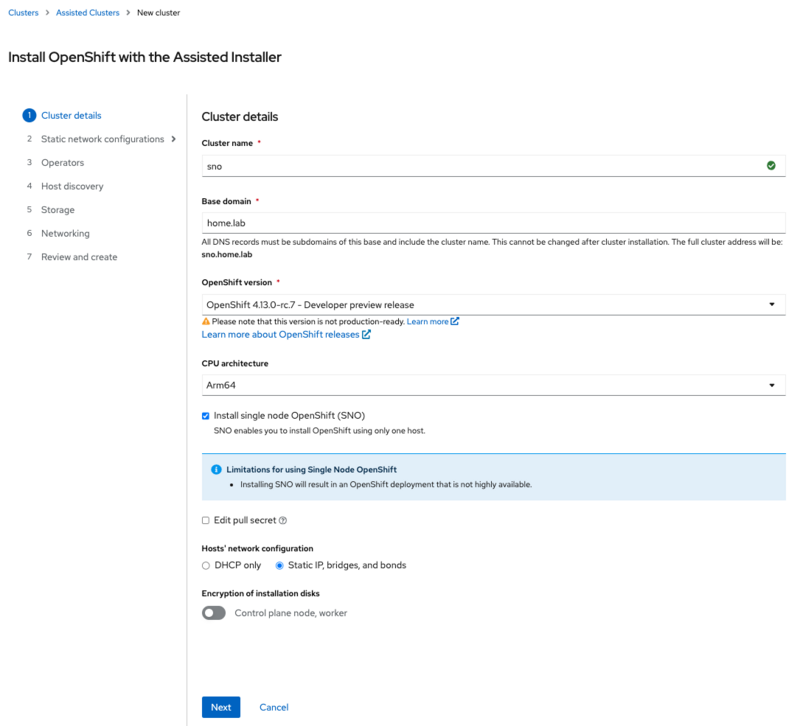Click external link icon after OpenShift releases
The height and width of the screenshot is (726, 800).
pyautogui.click(x=366, y=335)
